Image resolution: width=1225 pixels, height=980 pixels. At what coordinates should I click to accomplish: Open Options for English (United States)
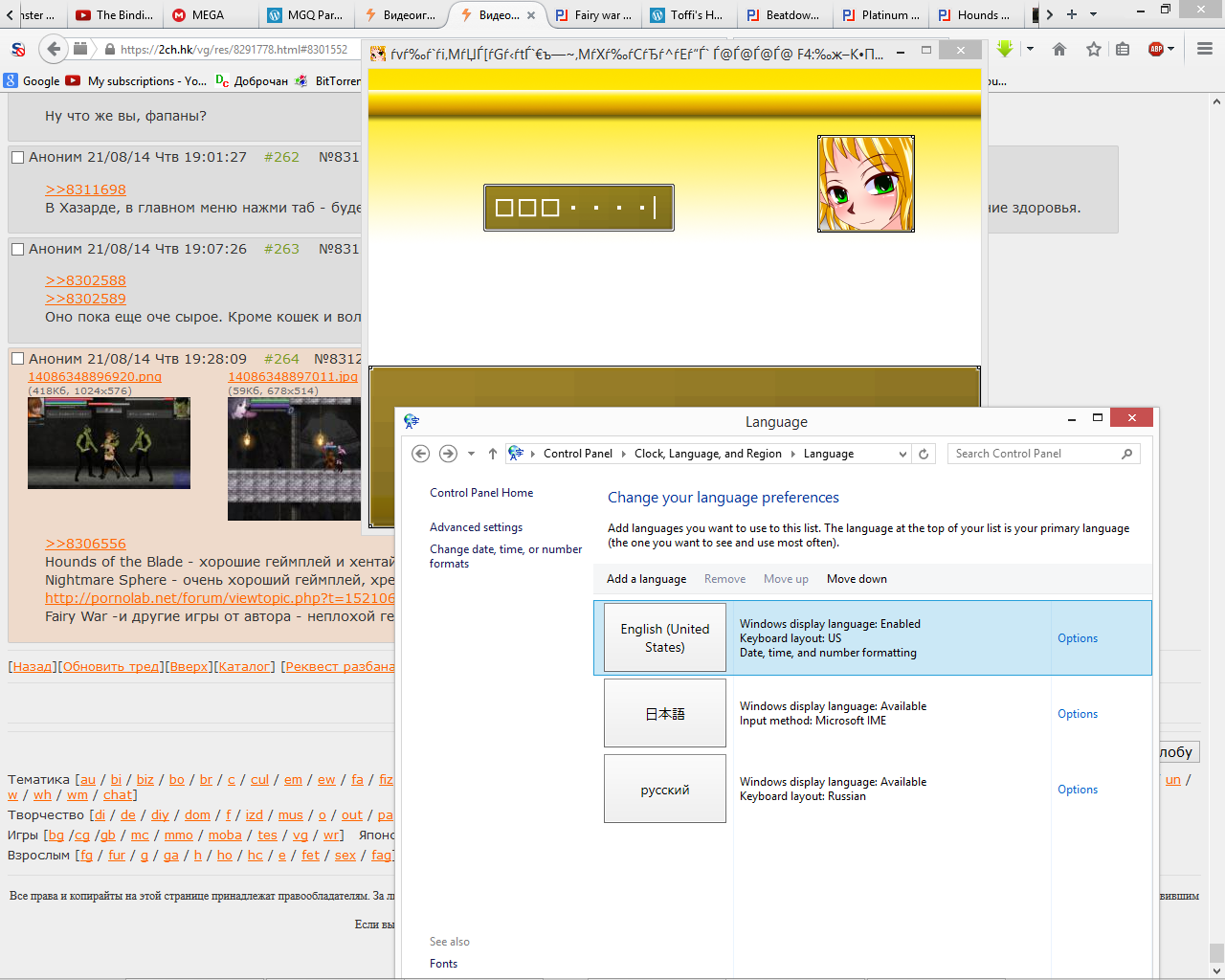point(1078,638)
